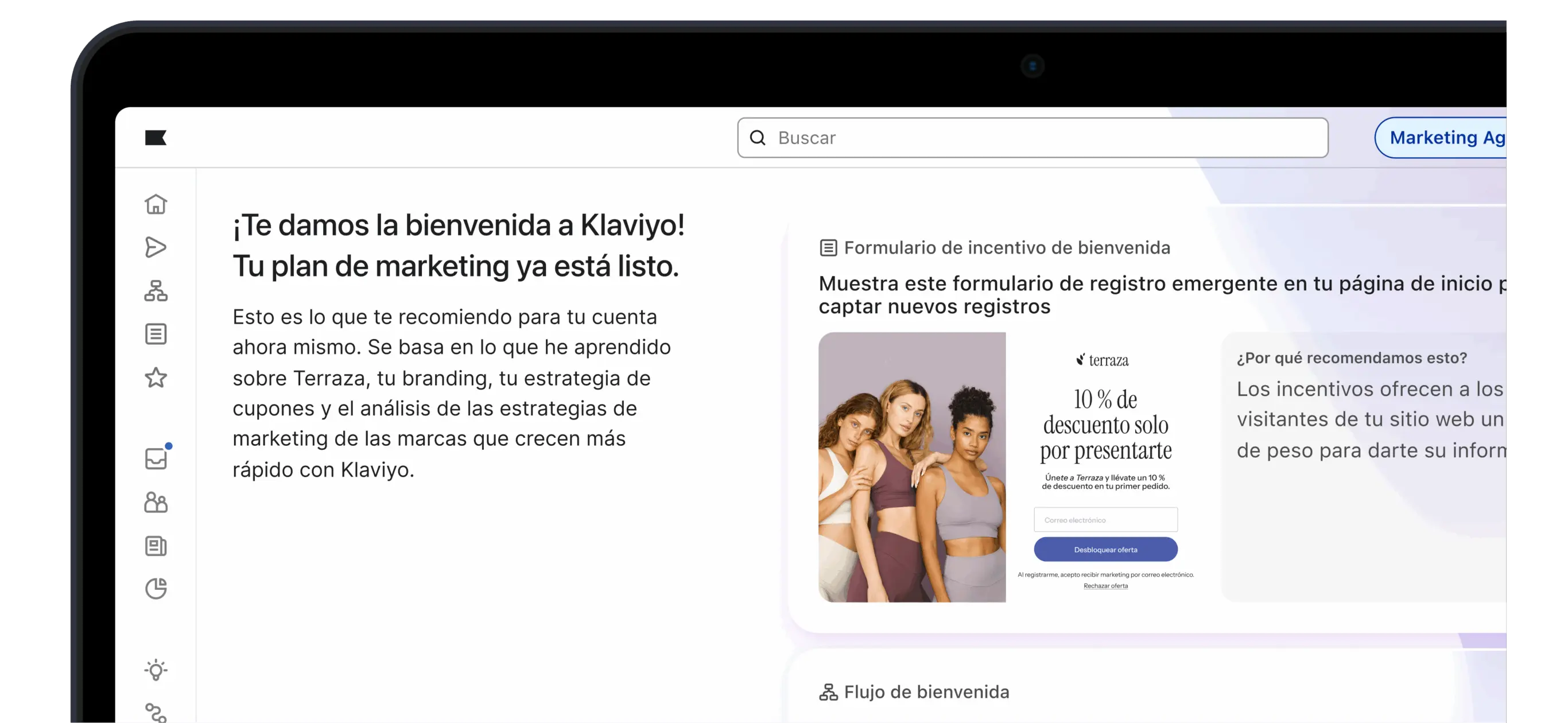The image size is (1568, 723).
Task: Open Reviews star icon in sidebar
Action: [x=156, y=378]
